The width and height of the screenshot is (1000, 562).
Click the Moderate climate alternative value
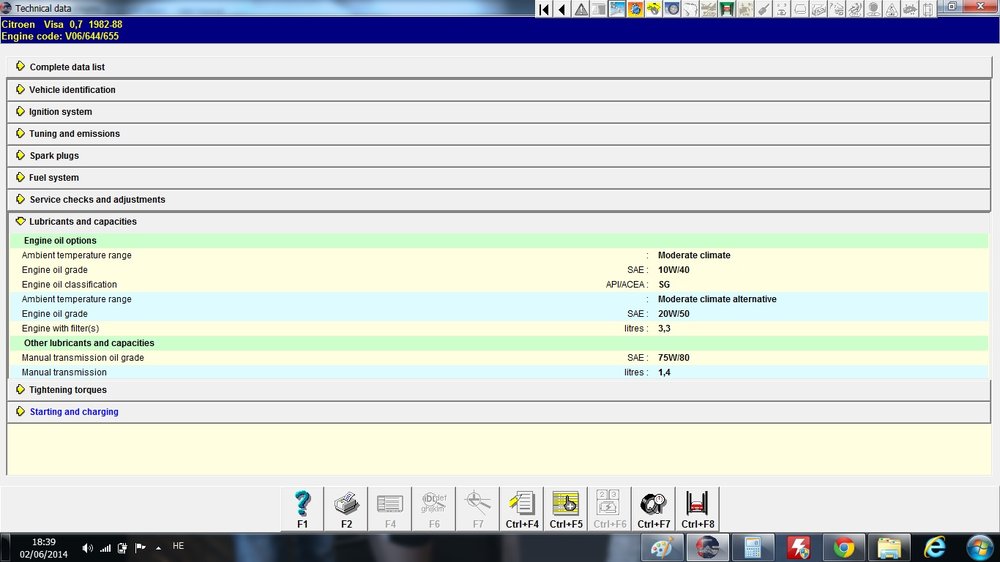pos(717,299)
